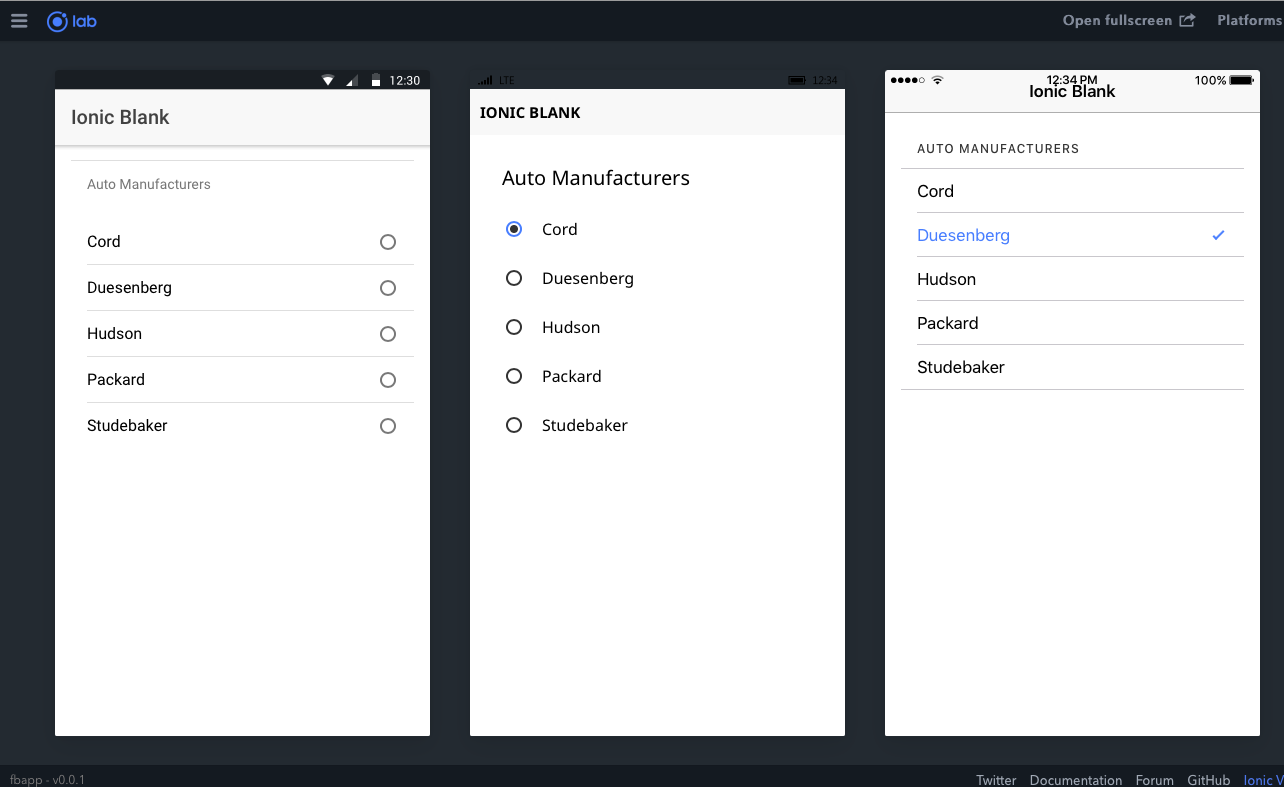
Task: Choose Hudson in the iOS preview list
Action: [1072, 279]
